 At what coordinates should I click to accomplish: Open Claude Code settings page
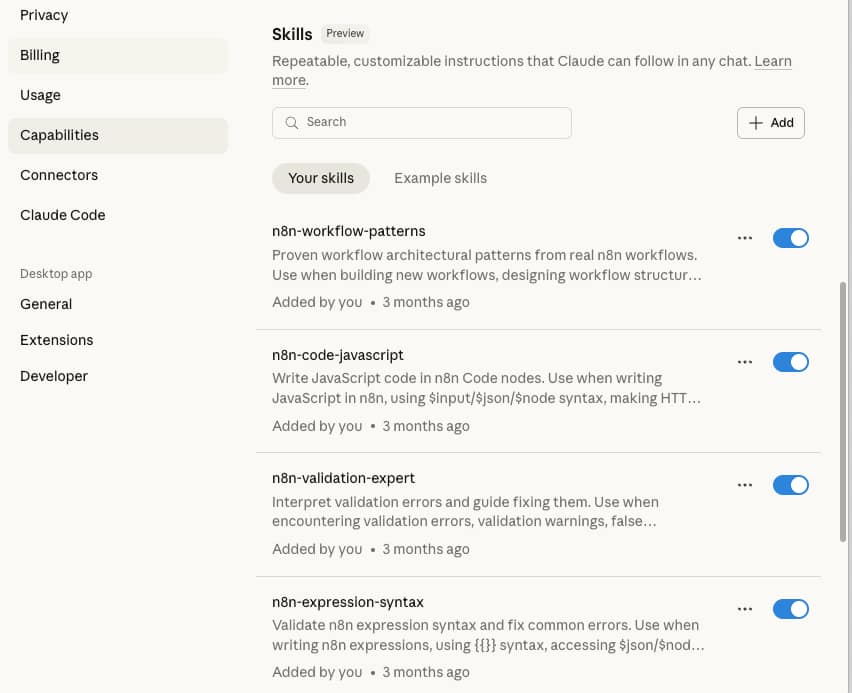[62, 215]
